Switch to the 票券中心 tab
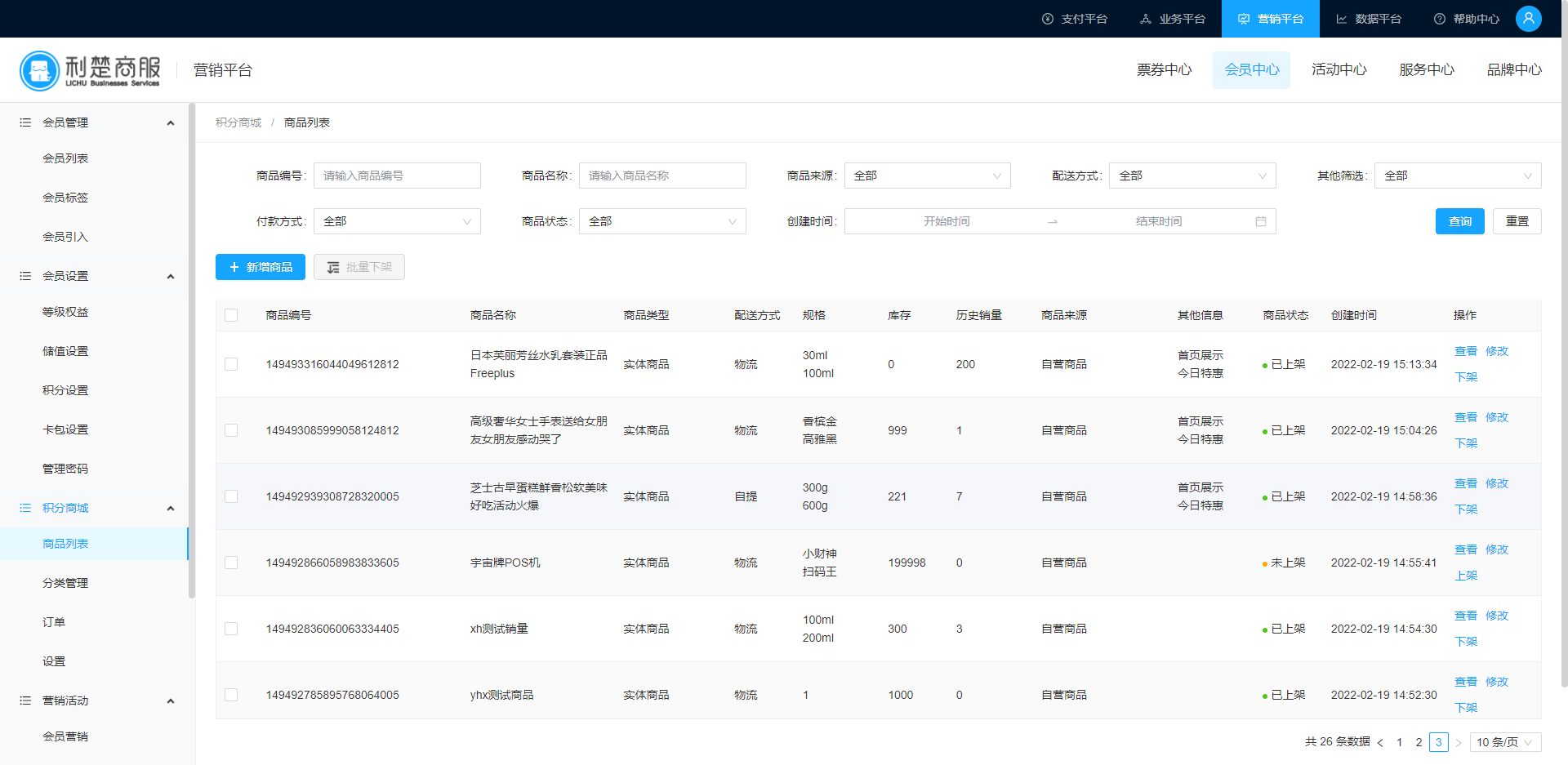Screen dimensions: 1568x765 pyautogui.click(x=1164, y=70)
